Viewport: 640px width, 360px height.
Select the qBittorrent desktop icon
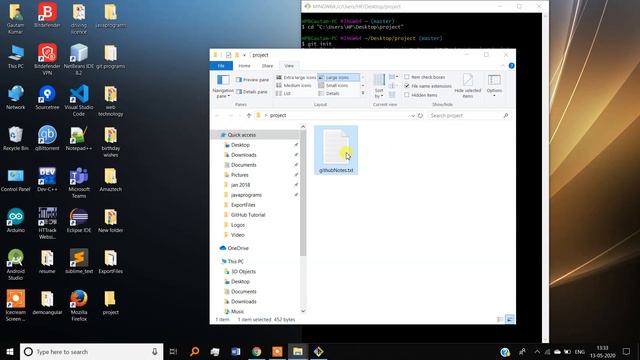[x=47, y=139]
